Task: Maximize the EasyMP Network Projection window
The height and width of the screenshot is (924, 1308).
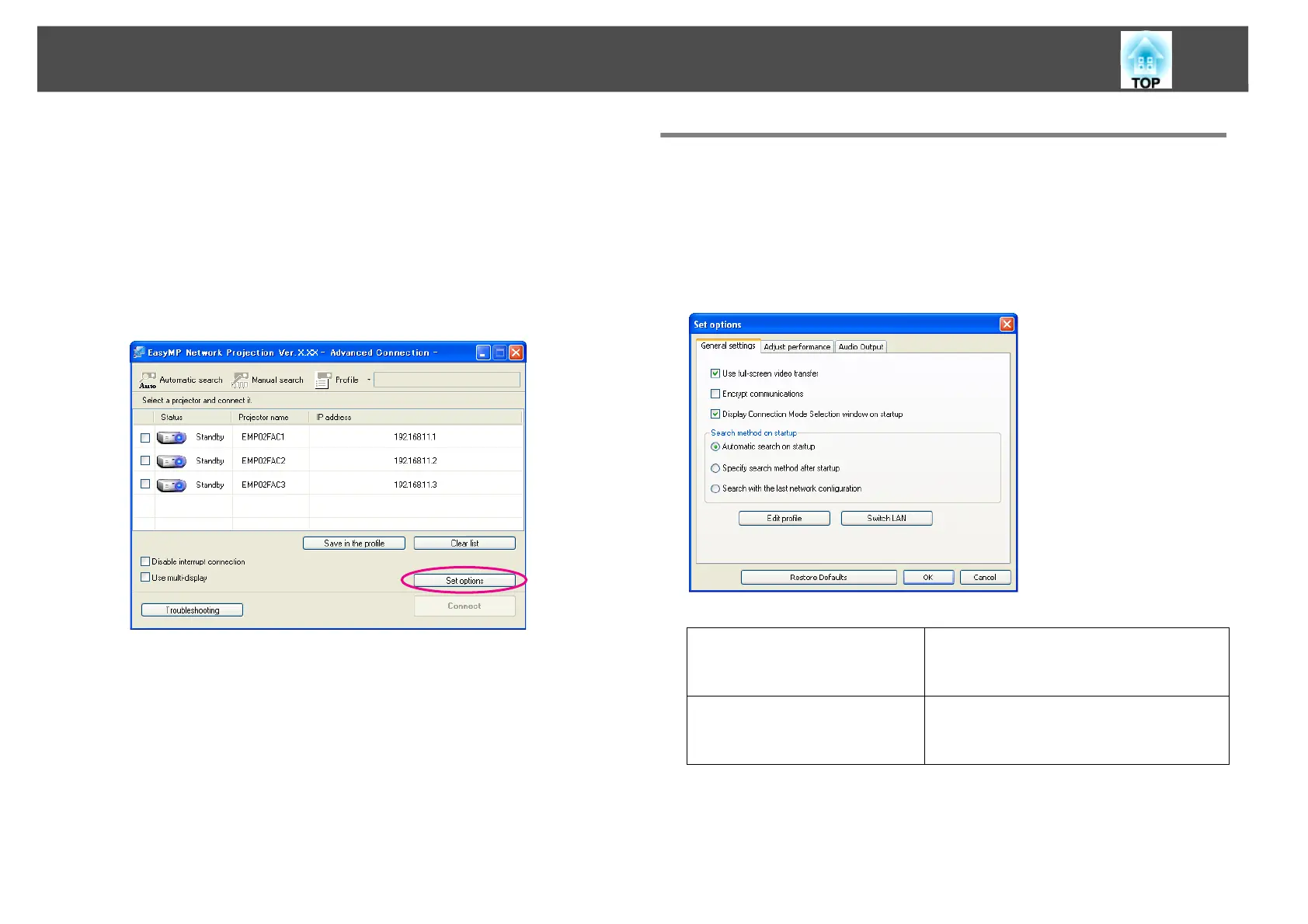Action: 500,353
